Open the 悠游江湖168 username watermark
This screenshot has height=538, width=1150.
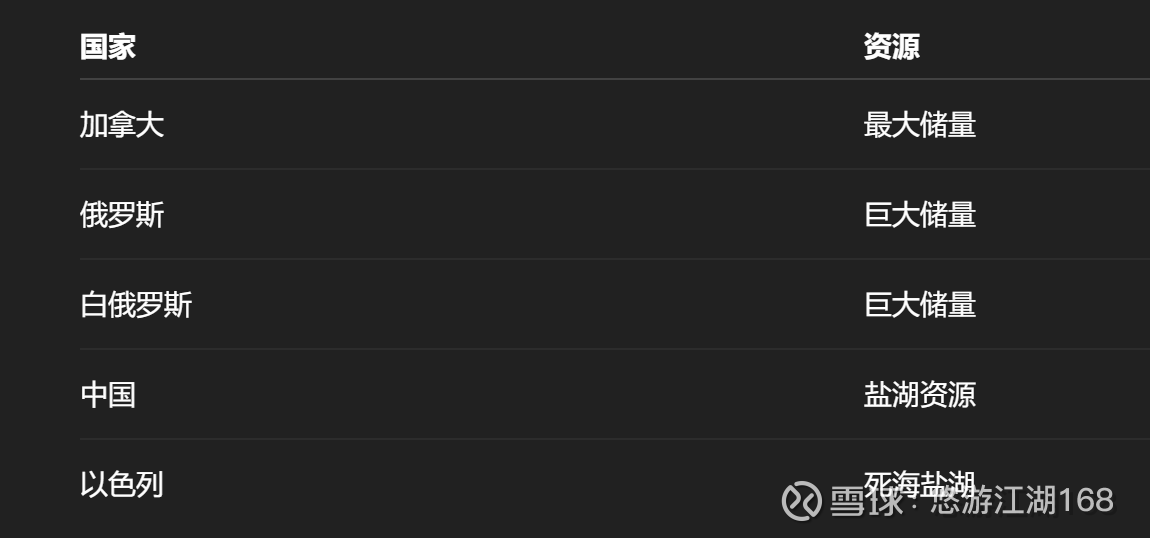[x=1022, y=500]
